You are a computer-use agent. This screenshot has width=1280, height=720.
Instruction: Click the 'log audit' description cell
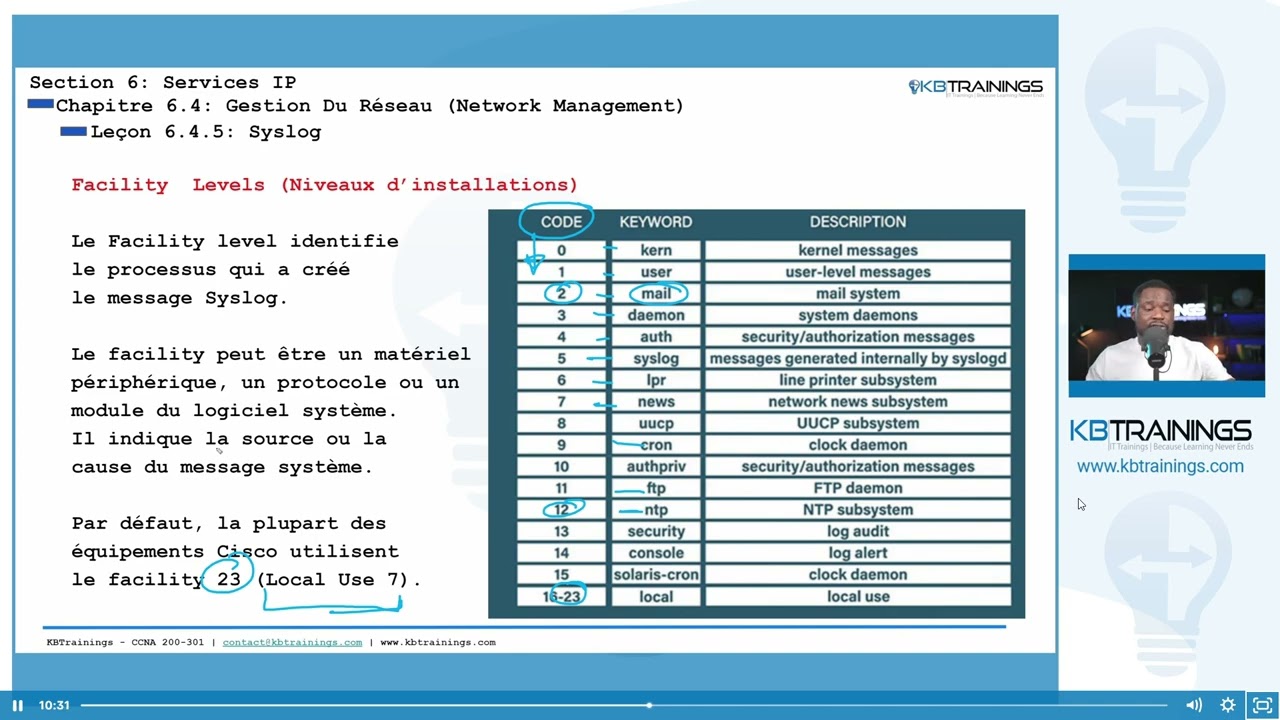click(858, 531)
